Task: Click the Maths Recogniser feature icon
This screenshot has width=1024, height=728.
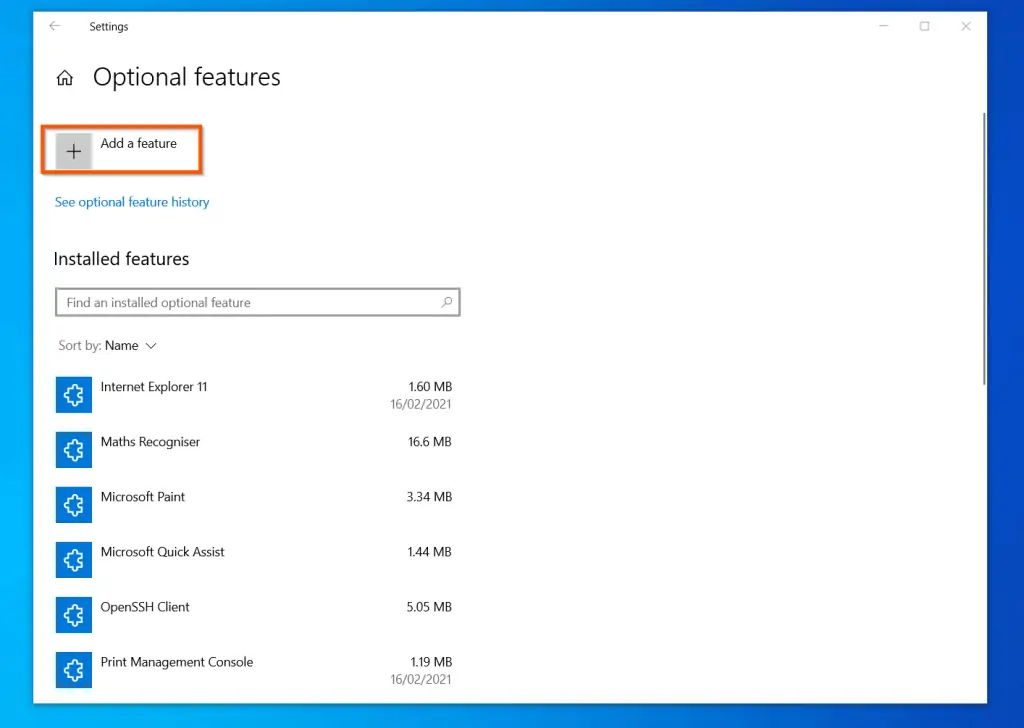Action: pos(74,450)
